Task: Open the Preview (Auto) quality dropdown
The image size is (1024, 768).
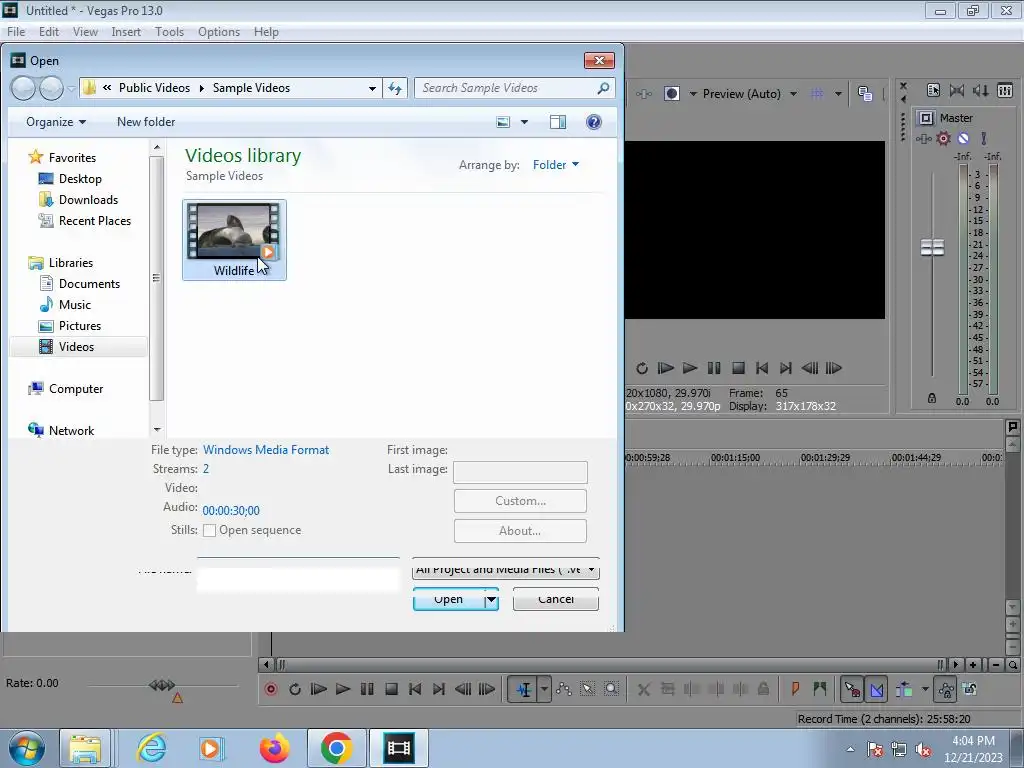Action: pyautogui.click(x=750, y=93)
